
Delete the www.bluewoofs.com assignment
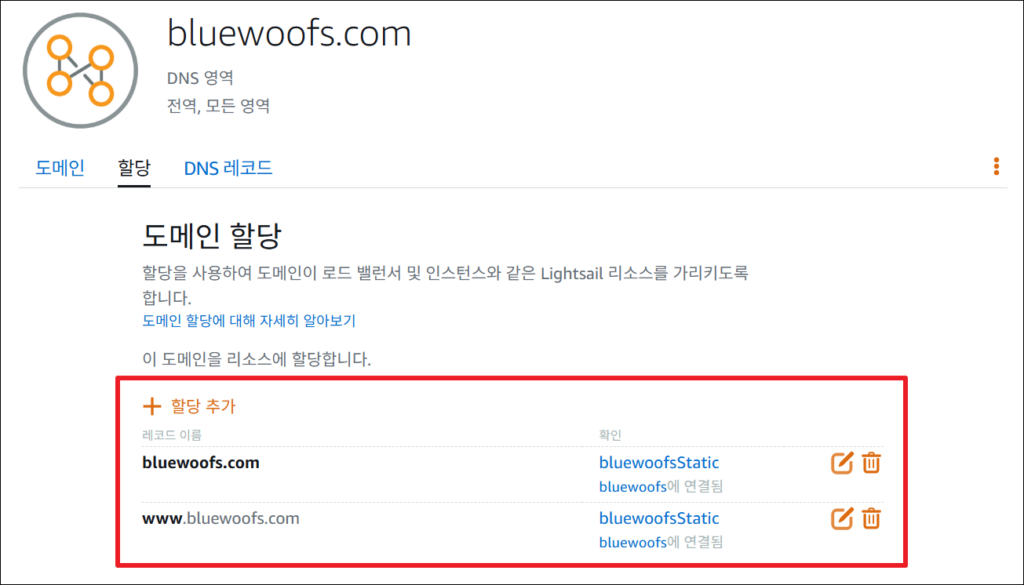pyautogui.click(x=871, y=519)
